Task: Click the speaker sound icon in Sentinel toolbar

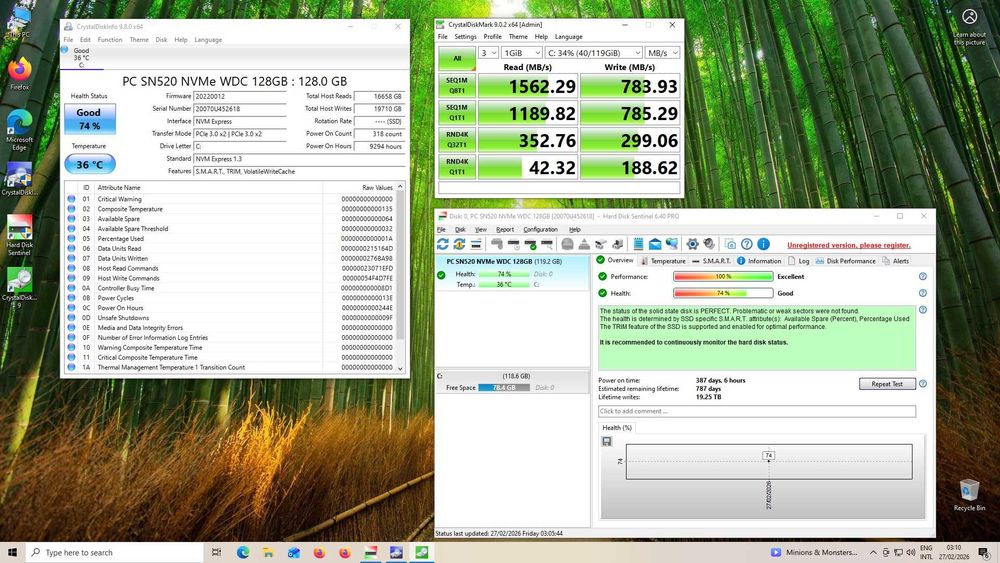Action: pos(709,244)
